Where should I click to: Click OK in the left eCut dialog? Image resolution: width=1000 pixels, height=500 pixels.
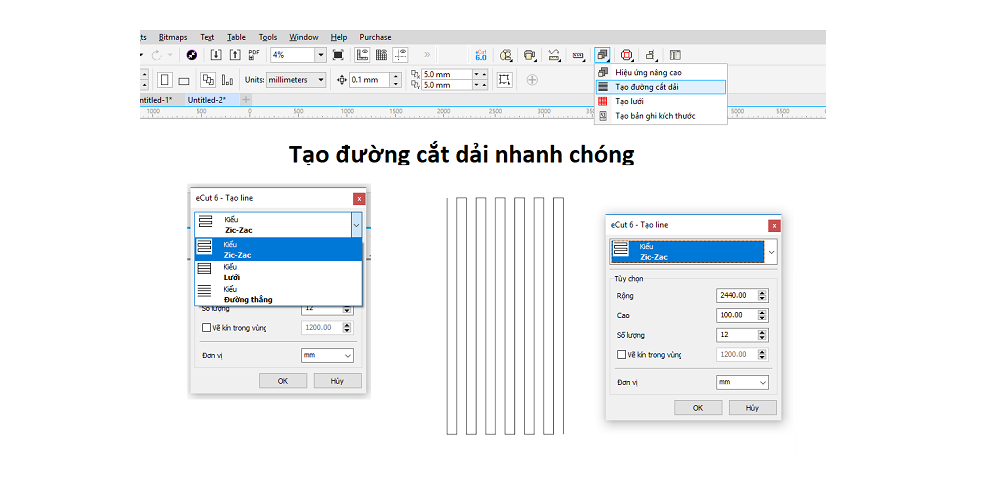tap(283, 380)
